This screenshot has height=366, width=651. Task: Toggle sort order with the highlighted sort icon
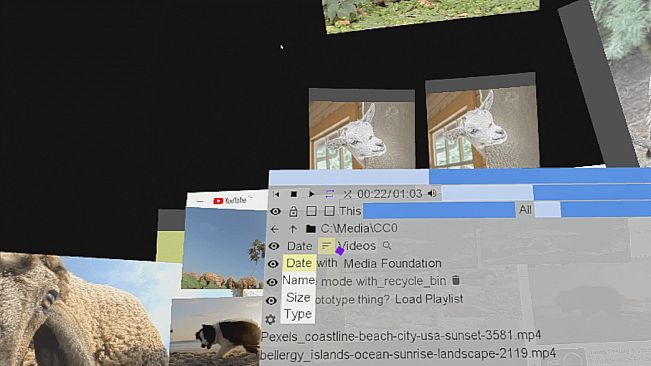(x=327, y=246)
